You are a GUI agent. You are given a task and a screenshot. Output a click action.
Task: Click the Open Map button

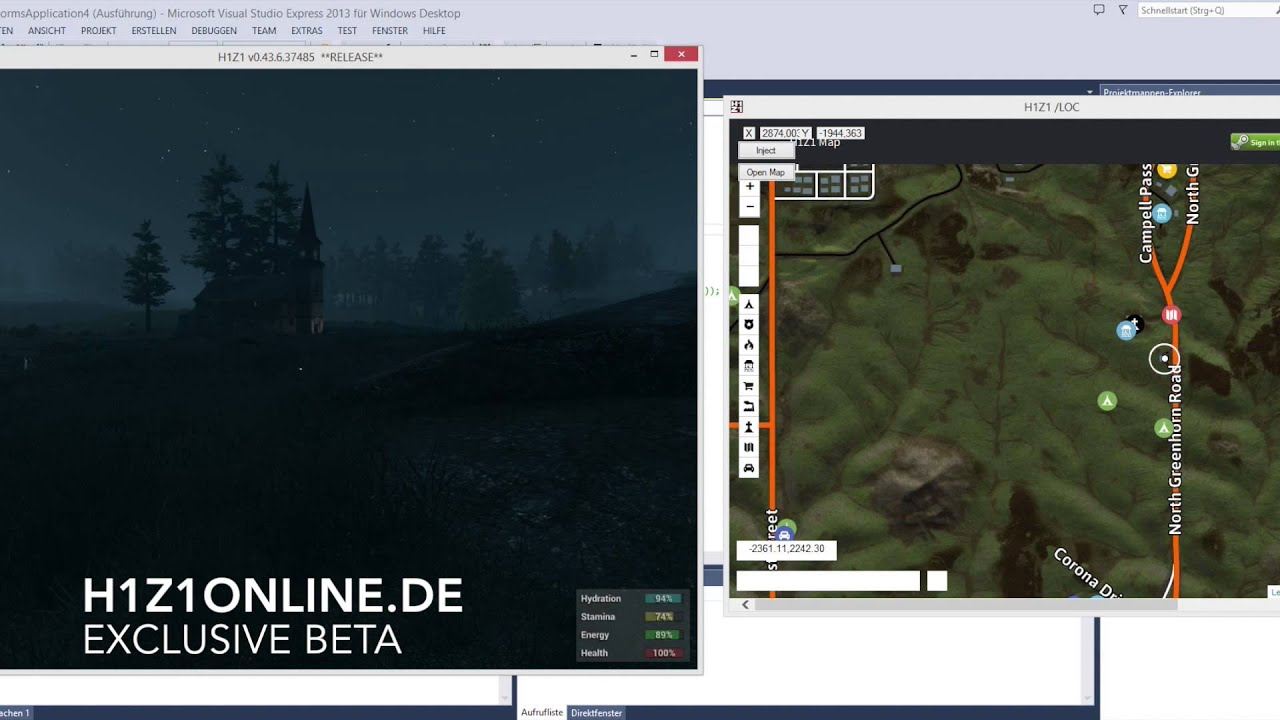click(x=765, y=173)
